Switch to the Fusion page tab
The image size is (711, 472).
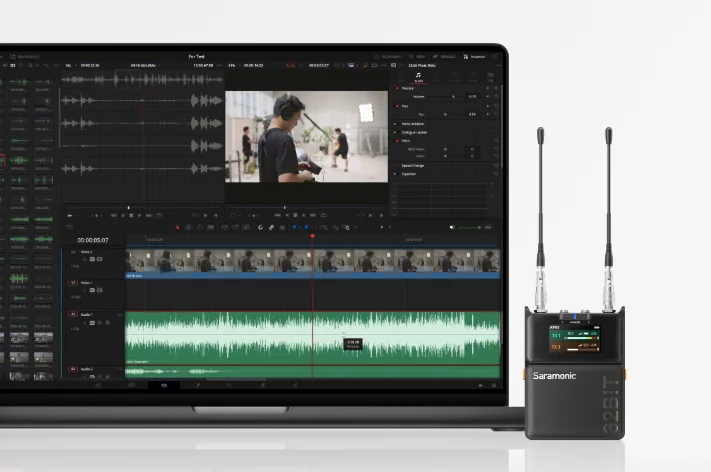pos(197,385)
